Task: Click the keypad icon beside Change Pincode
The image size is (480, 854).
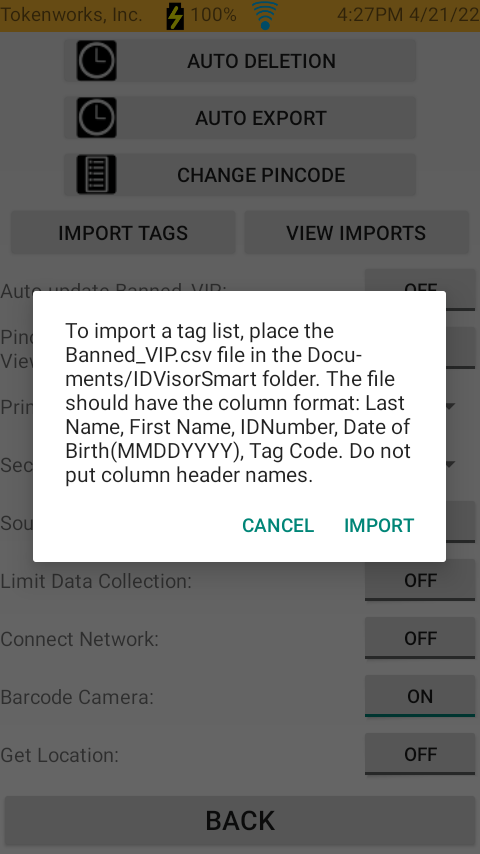Action: click(96, 175)
